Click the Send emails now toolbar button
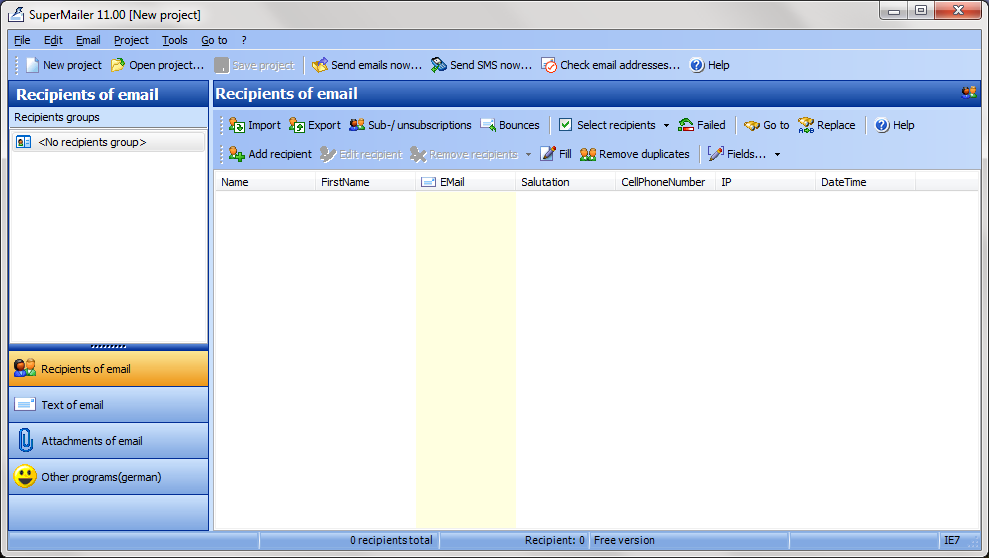This screenshot has height=558, width=989. click(x=367, y=65)
